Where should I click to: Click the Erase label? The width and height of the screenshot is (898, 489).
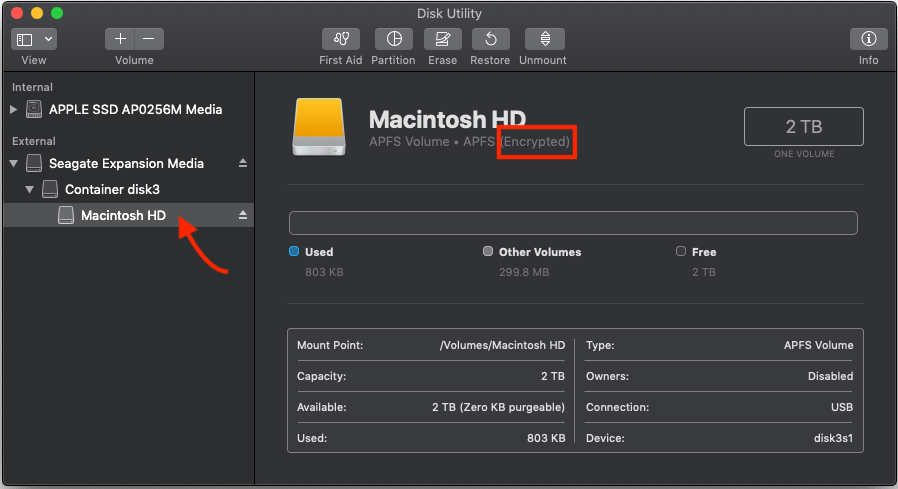click(x=443, y=60)
